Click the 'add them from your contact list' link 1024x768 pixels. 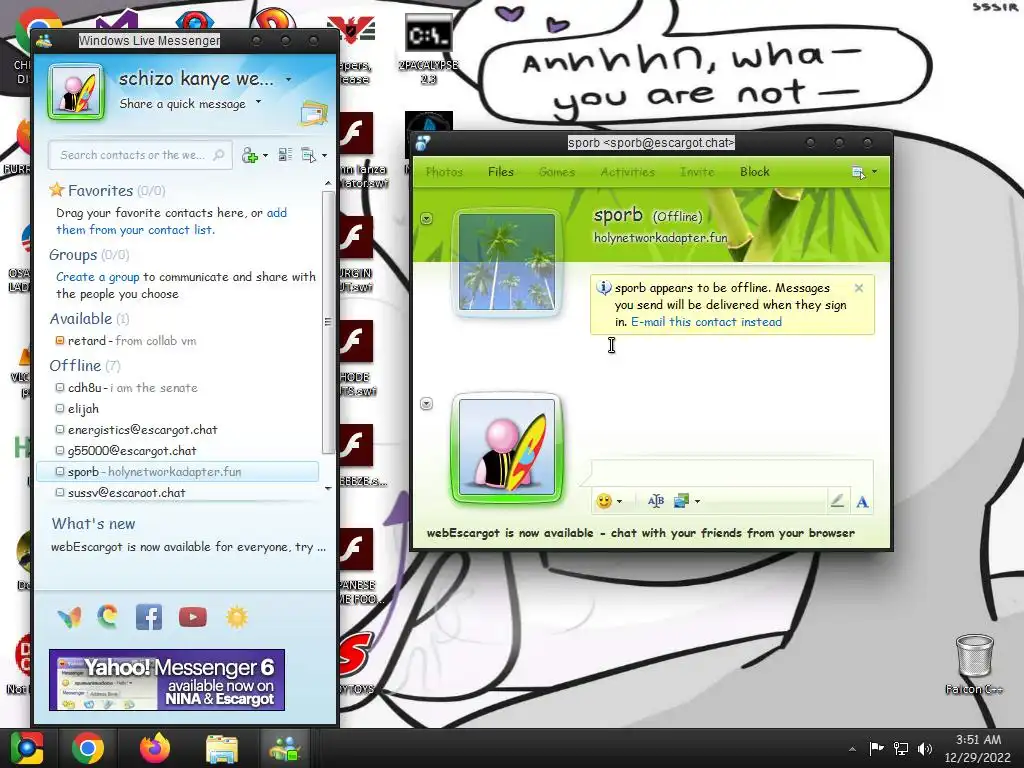135,230
